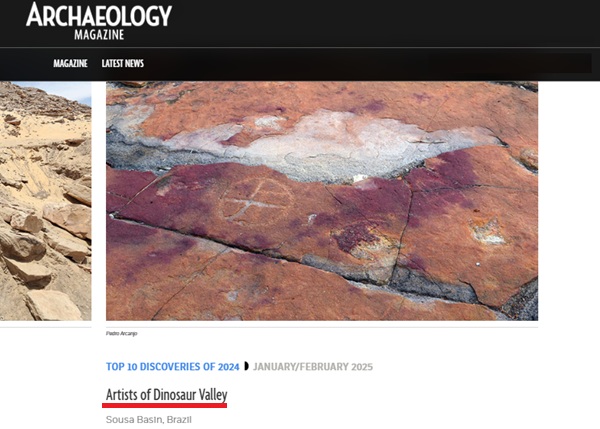Click the half-circle separator icon
Screen dimensions: 600x429
[x=246, y=366]
